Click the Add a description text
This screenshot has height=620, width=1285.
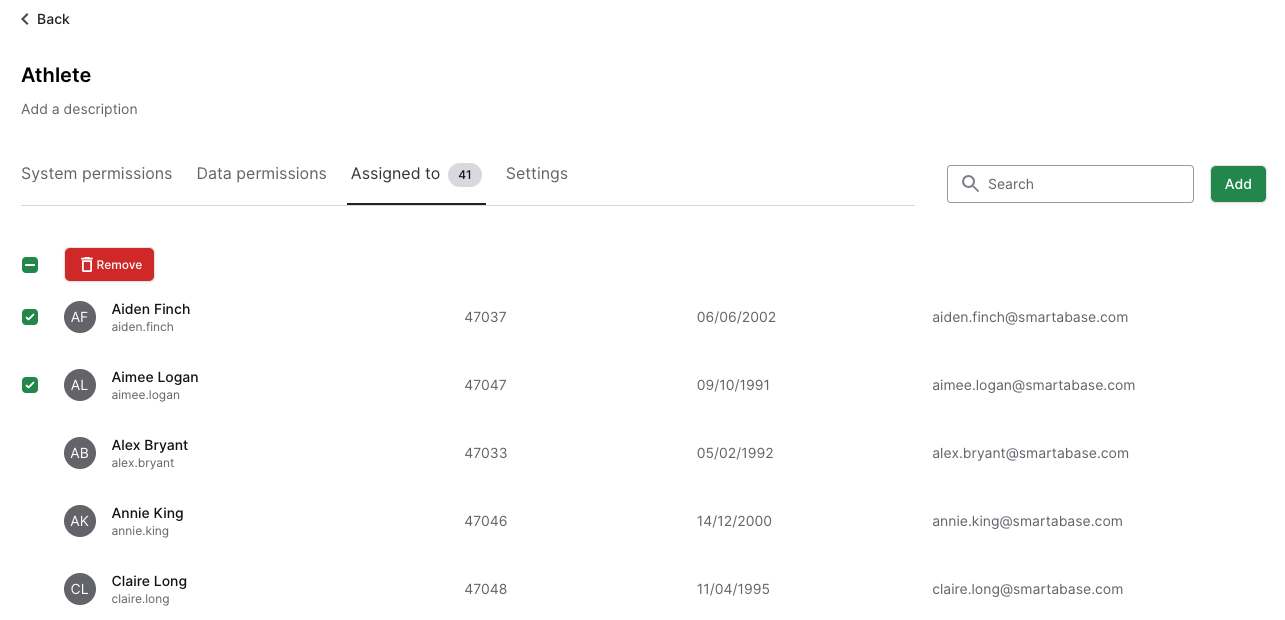tap(80, 109)
